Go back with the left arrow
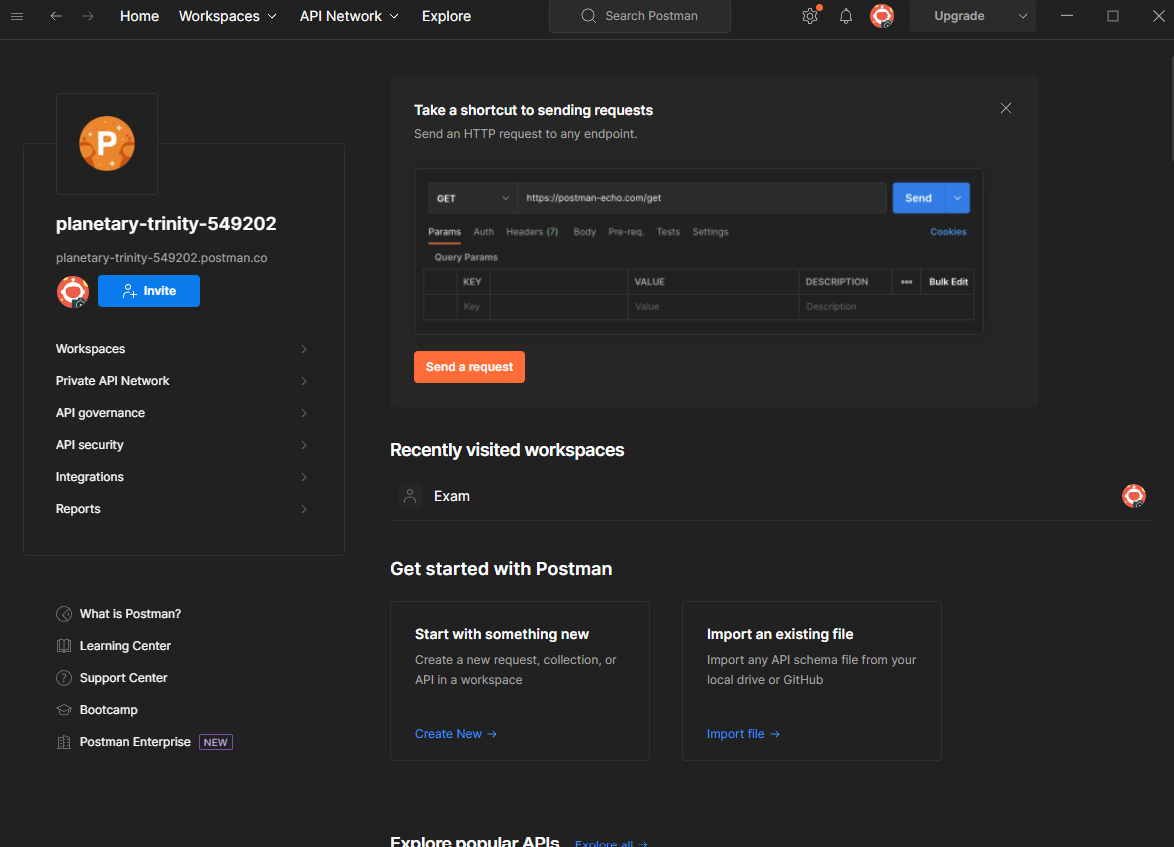The width and height of the screenshot is (1174, 847). click(55, 16)
